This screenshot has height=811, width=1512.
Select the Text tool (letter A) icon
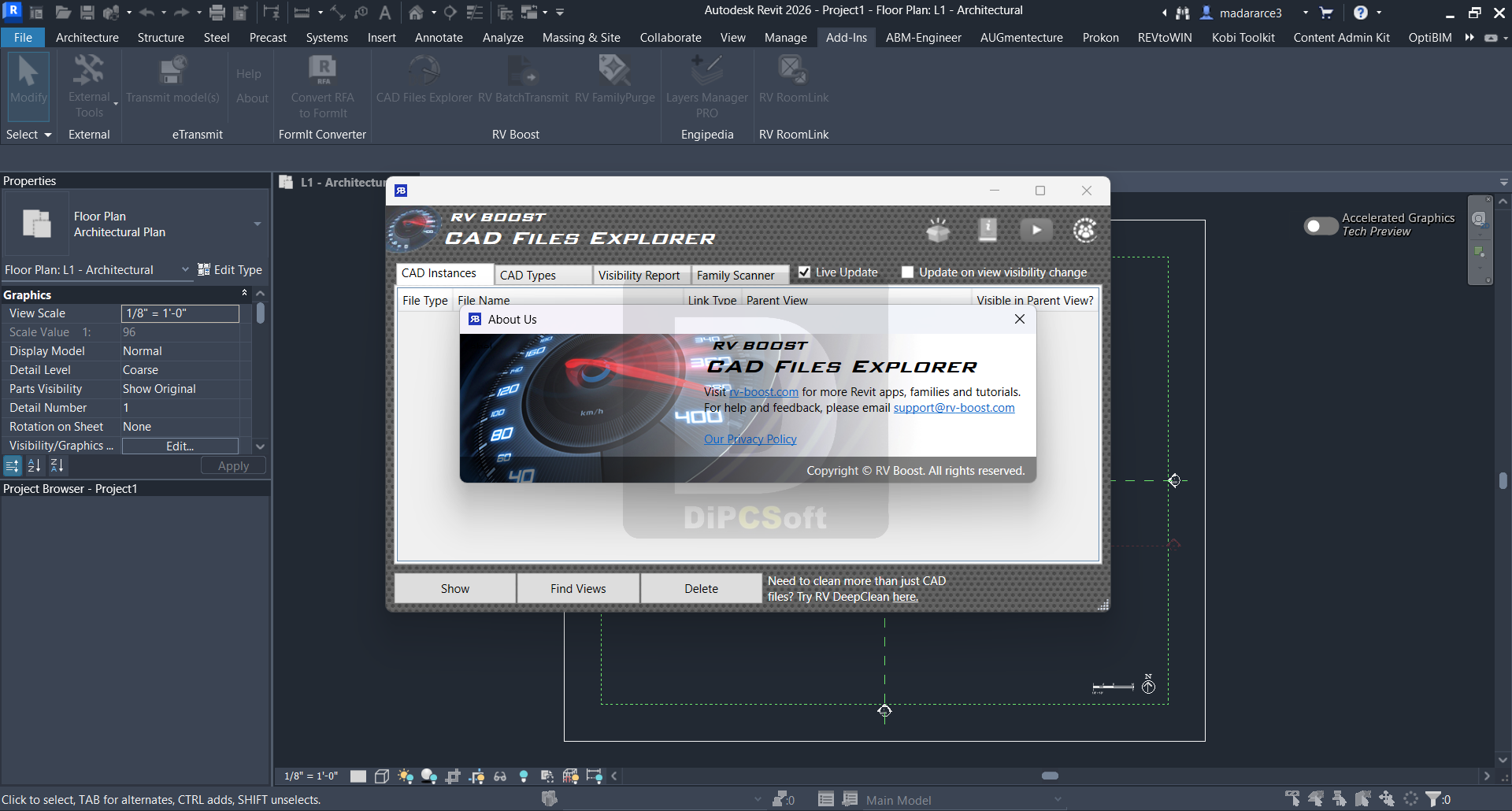click(x=385, y=13)
